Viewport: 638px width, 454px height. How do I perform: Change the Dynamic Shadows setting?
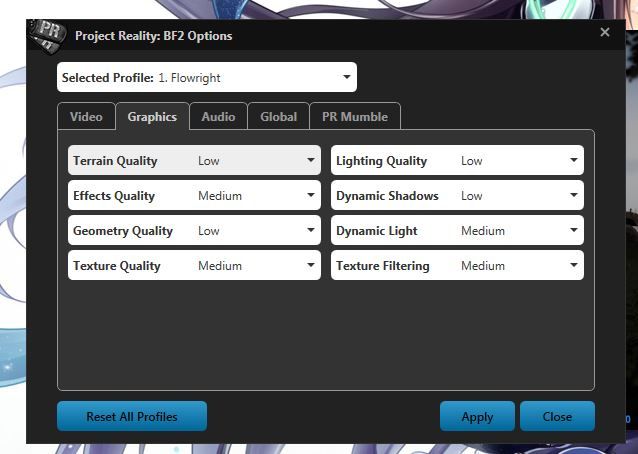pyautogui.click(x=457, y=196)
